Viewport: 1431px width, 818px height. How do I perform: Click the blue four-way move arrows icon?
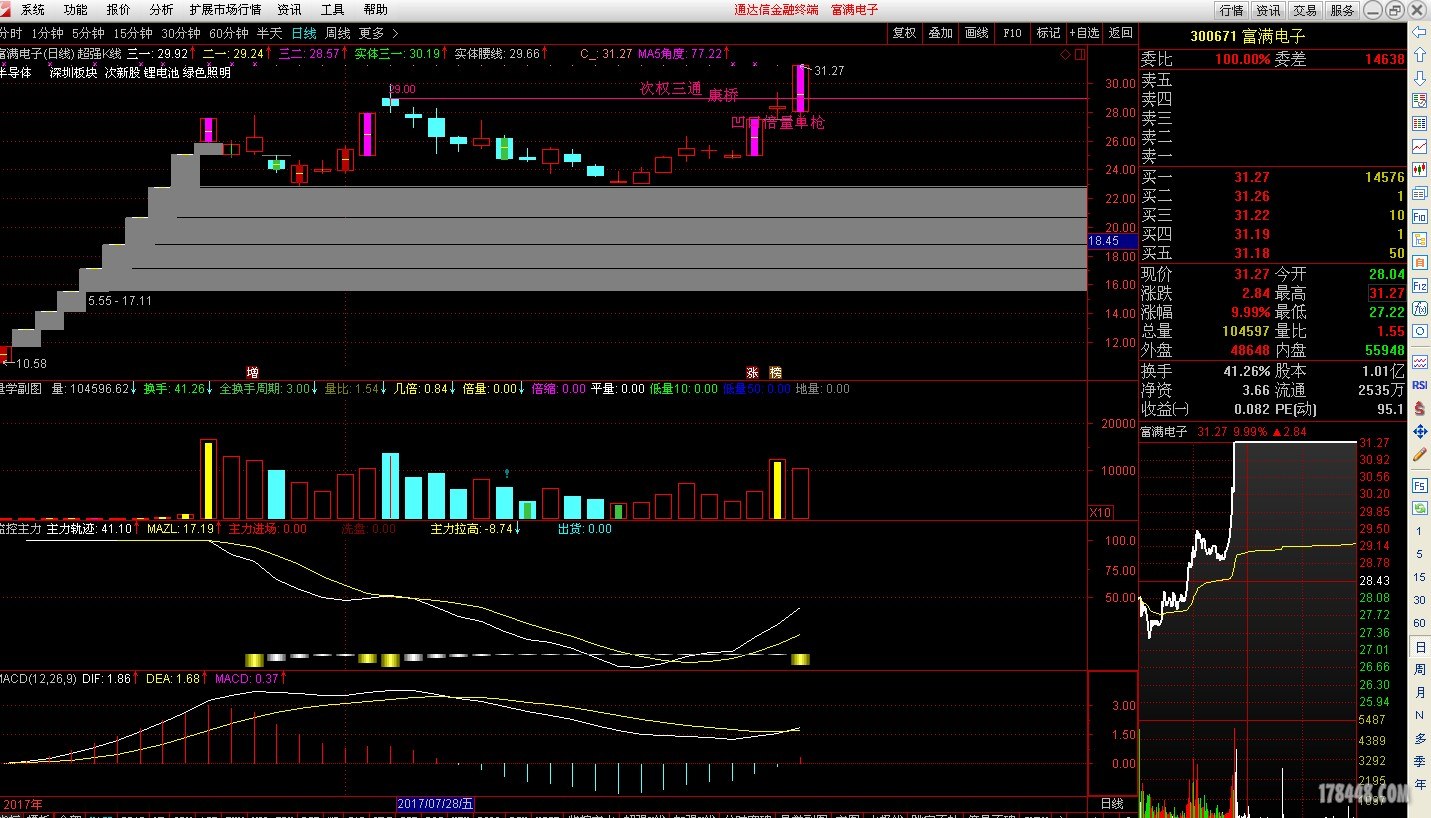coord(1419,432)
